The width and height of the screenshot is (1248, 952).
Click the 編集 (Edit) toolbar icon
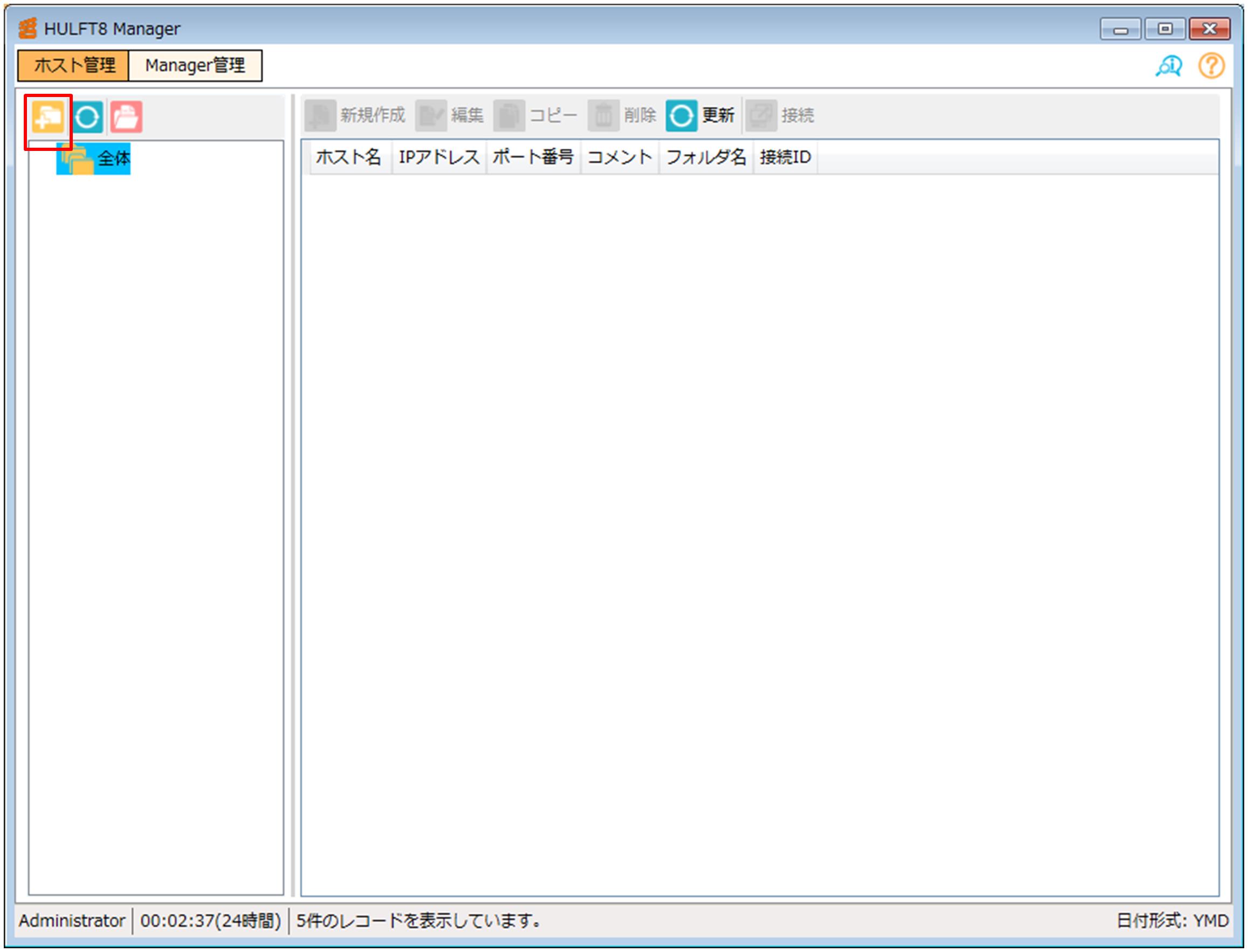coord(431,115)
